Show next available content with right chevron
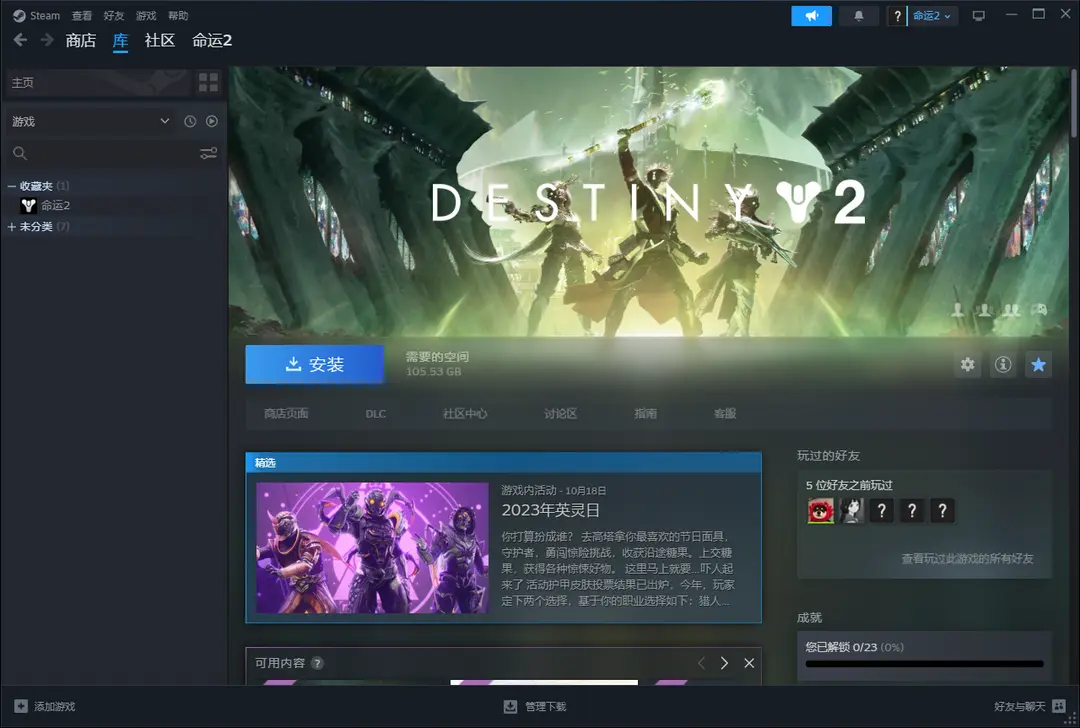 pos(724,663)
